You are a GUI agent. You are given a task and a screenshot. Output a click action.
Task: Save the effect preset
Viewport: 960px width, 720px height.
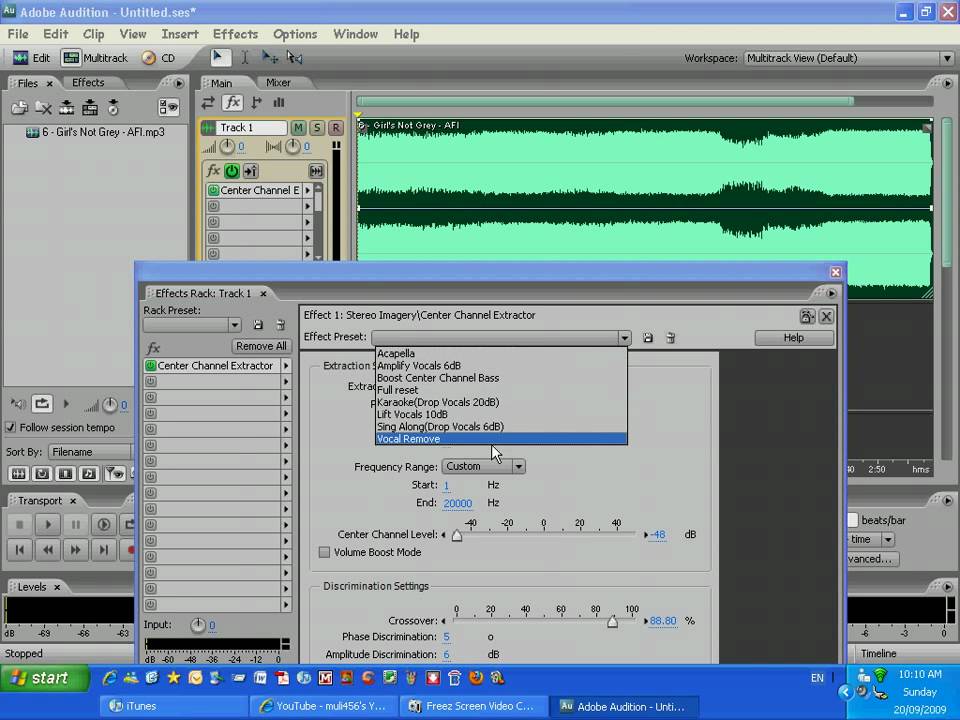(x=648, y=338)
